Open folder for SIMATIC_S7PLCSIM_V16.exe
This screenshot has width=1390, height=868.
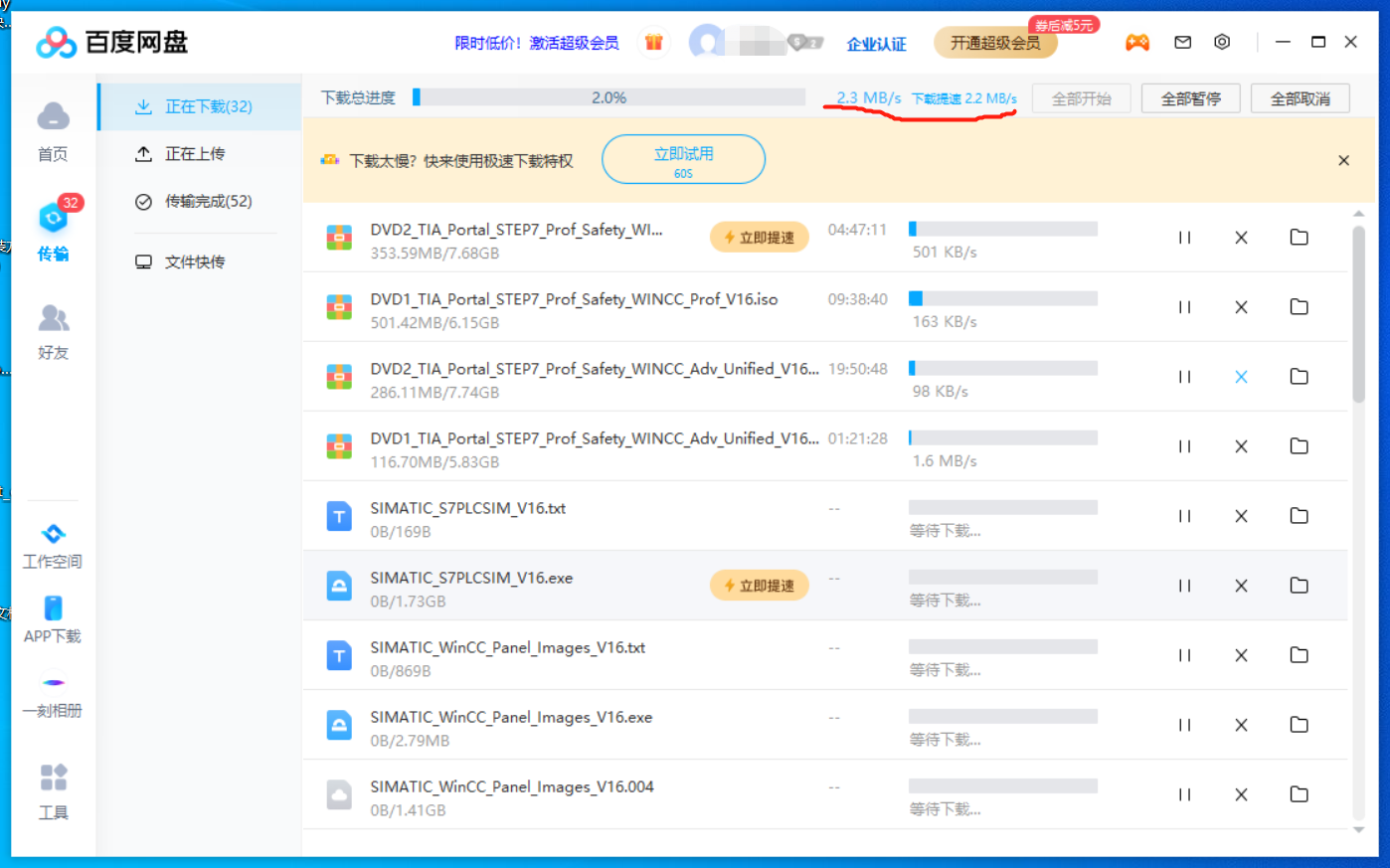1299,586
